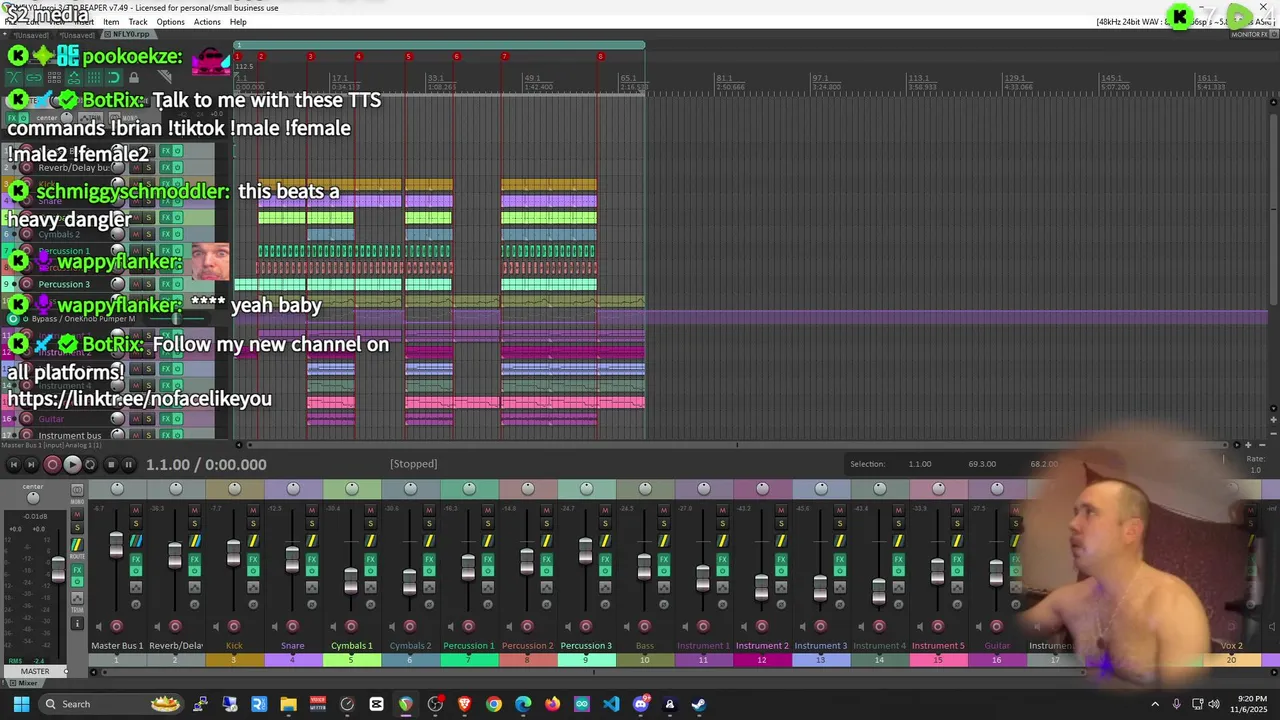
Task: Solo the Reverb/Delay mixer strip
Action: (x=195, y=523)
